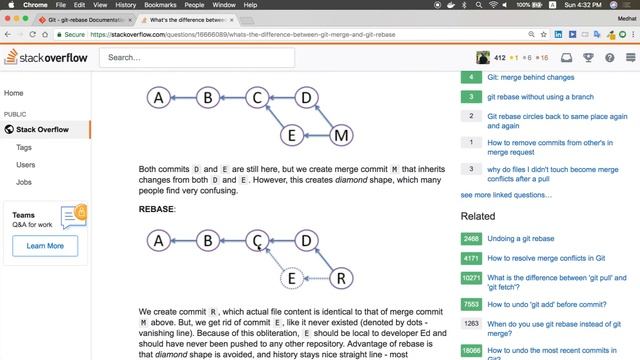
Task: Open the Window menu
Action: pyautogui.click(x=224, y=5)
